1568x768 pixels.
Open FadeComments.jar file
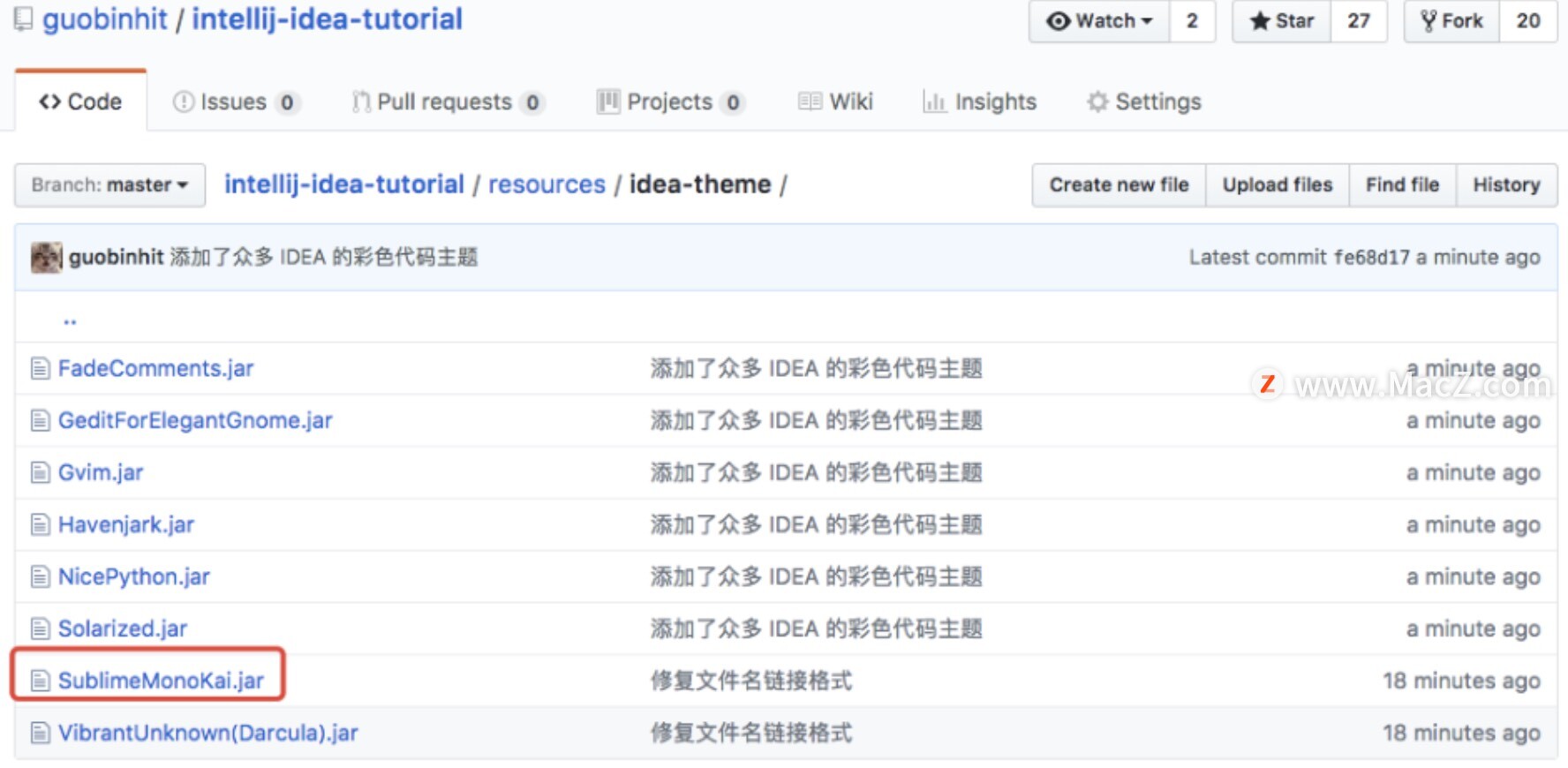coord(155,368)
